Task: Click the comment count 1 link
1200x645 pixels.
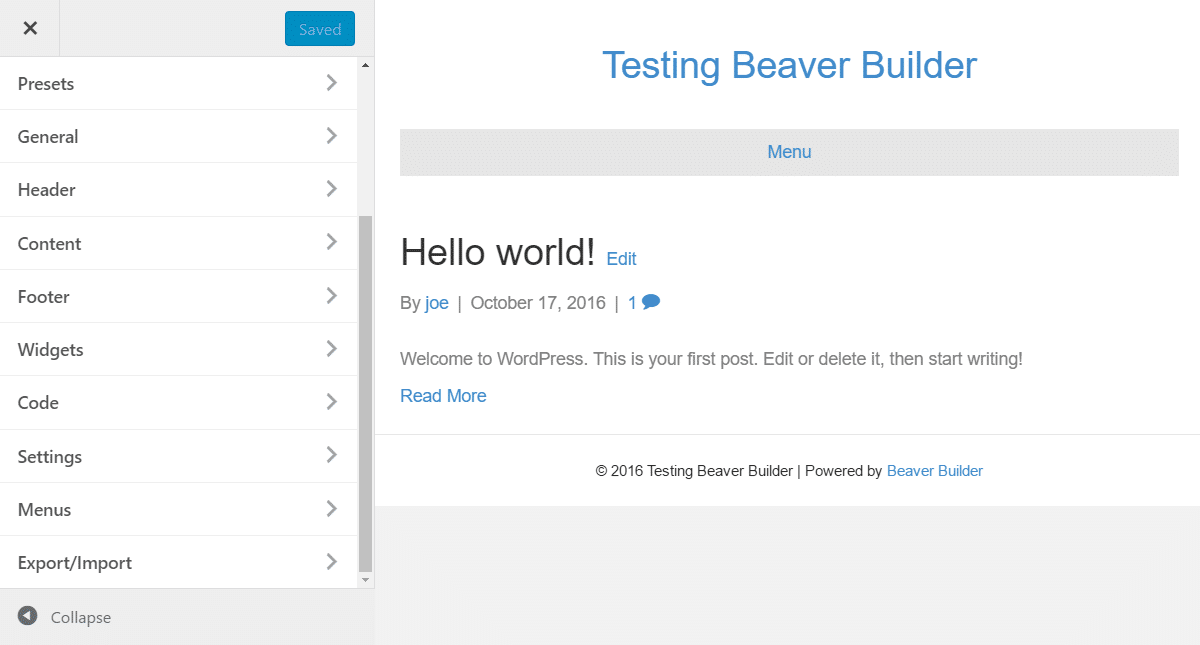Action: [x=633, y=303]
